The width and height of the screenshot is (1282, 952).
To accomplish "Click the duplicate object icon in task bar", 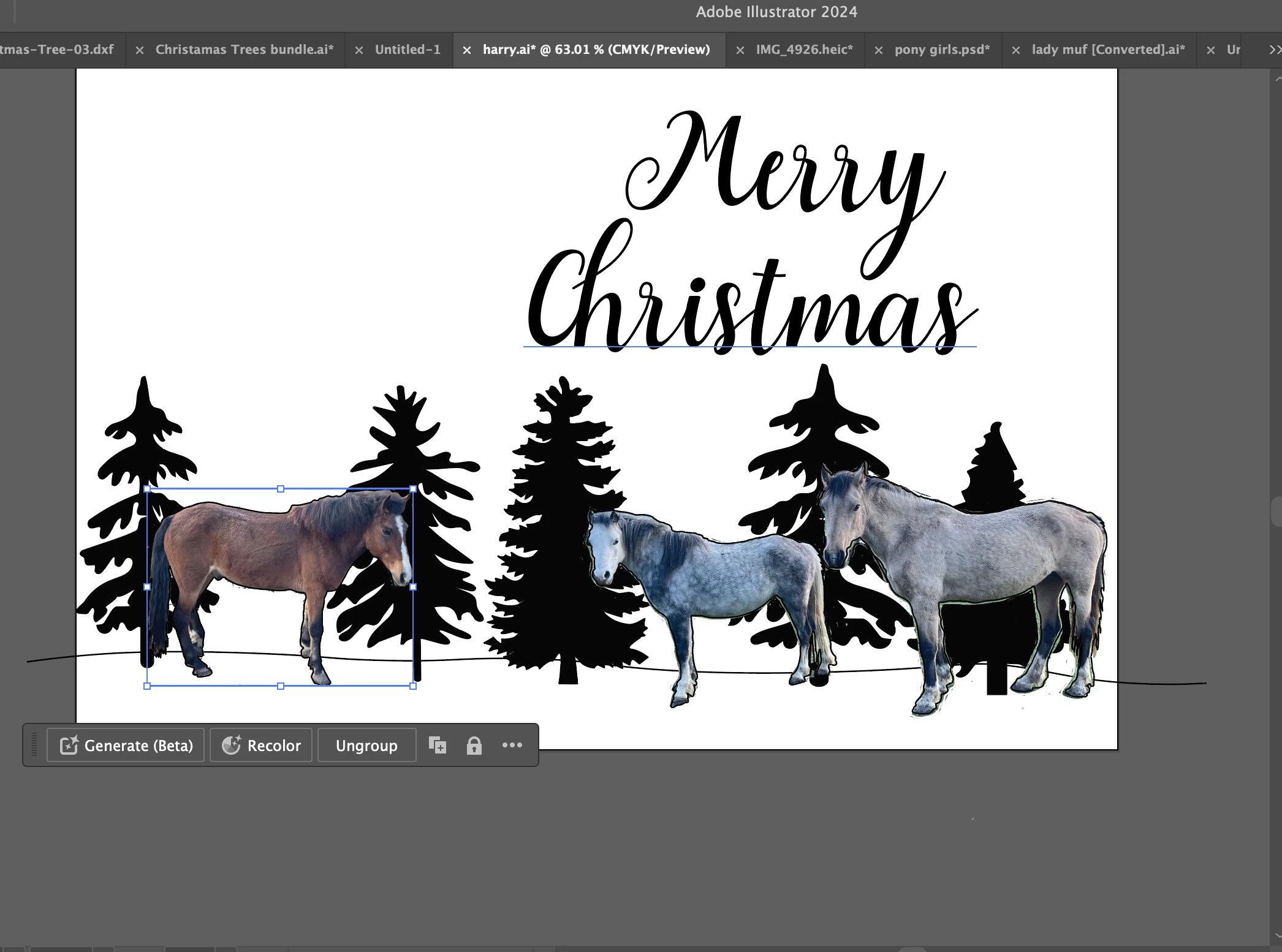I will point(438,746).
